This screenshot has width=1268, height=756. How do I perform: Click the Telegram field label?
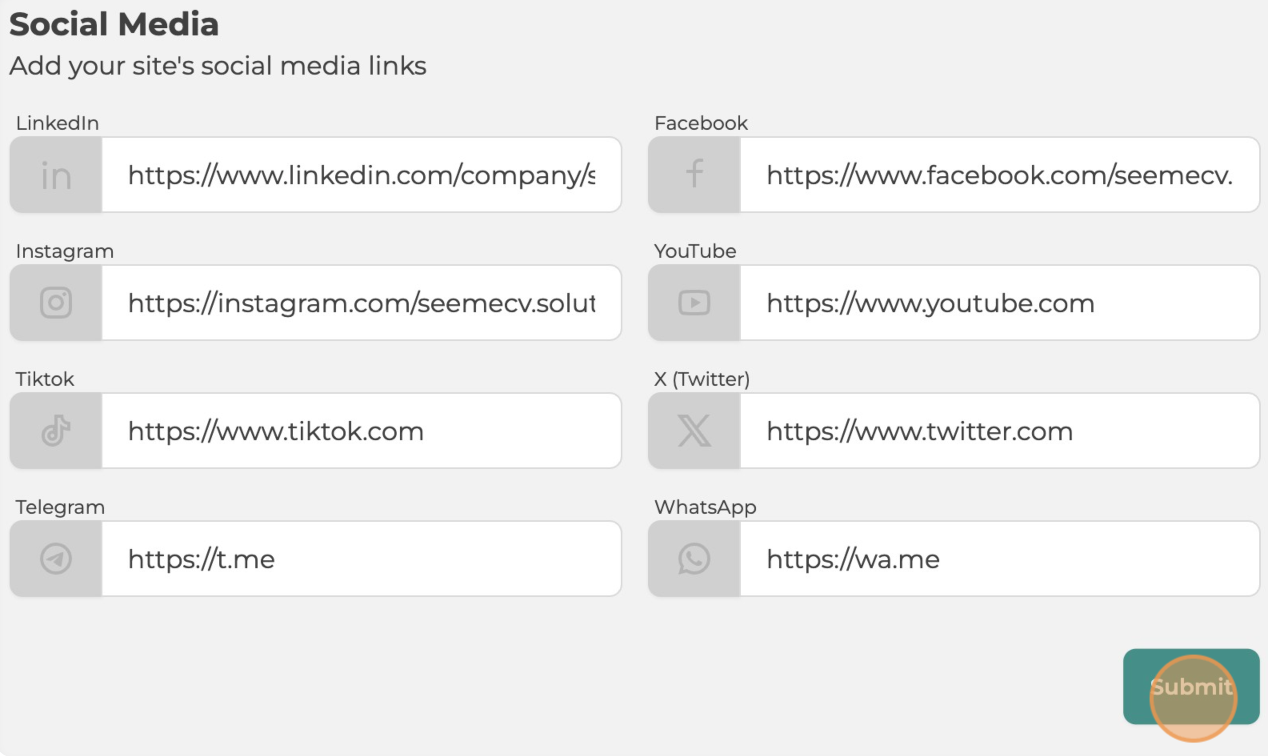(x=60, y=507)
